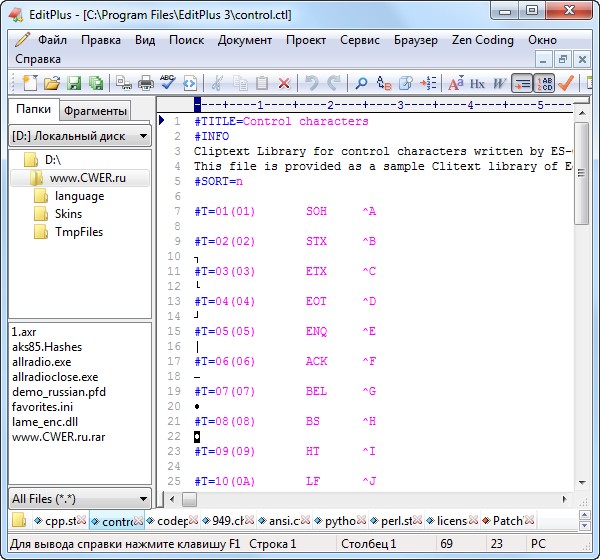Click the Print printer icon
Viewport: 600px width, 560px height.
(145, 84)
